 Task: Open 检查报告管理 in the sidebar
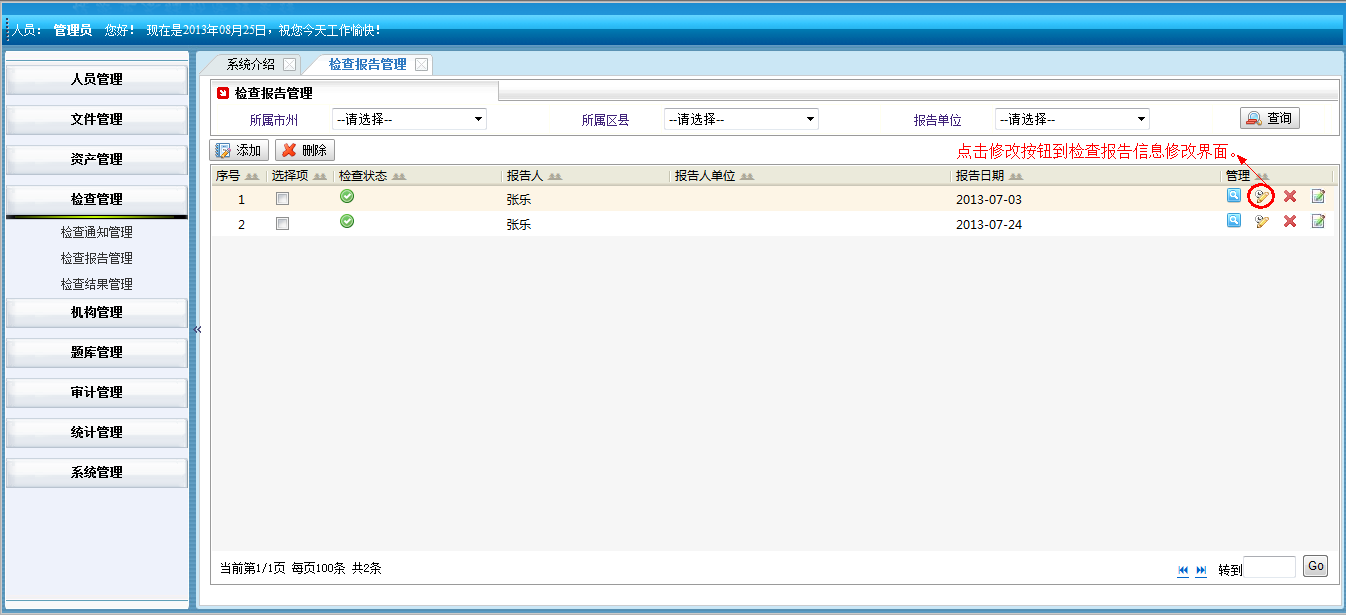click(x=97, y=258)
